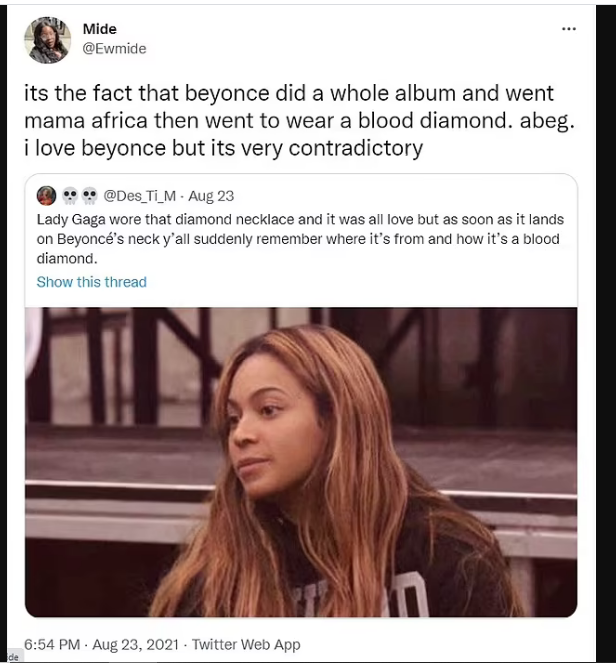
Task: Click the "Aug 23, 2021" footer date
Action: 136,644
